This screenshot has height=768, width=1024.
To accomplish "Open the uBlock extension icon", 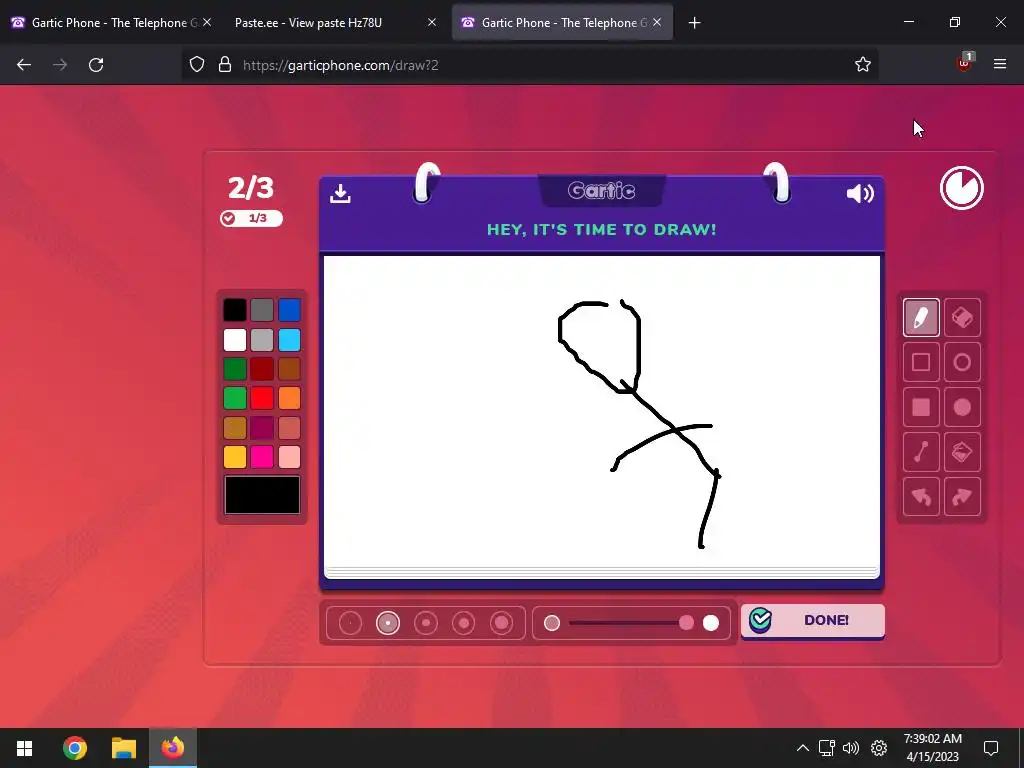I will point(965,63).
